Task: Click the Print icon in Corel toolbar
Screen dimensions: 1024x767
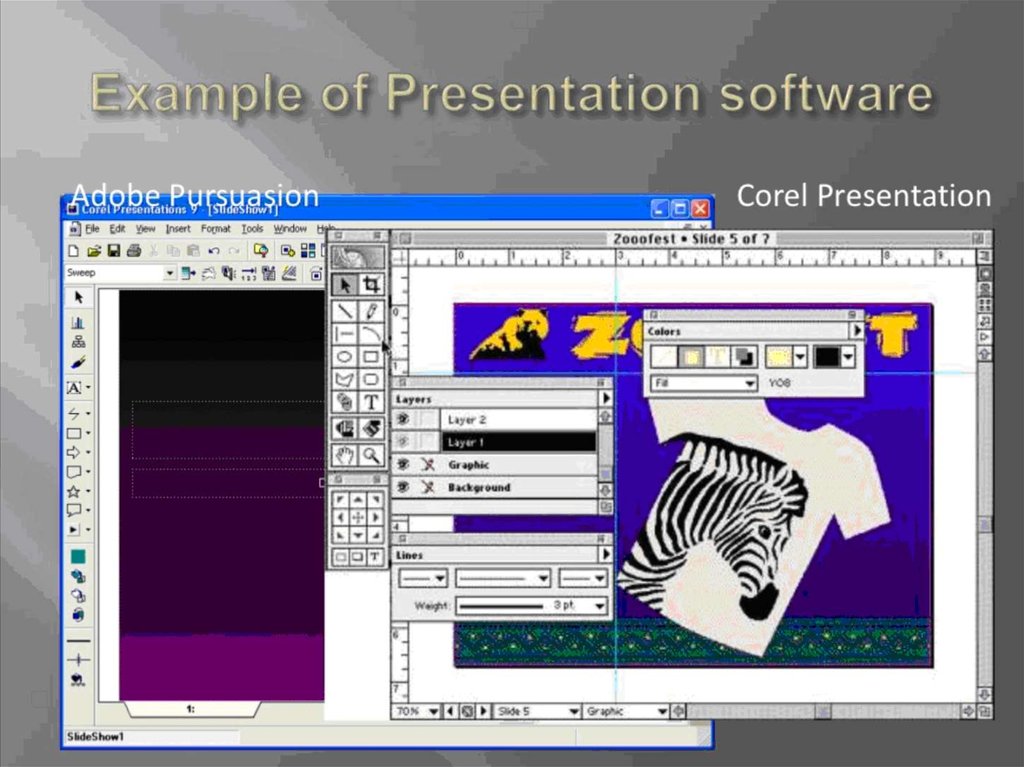Action: tap(134, 250)
